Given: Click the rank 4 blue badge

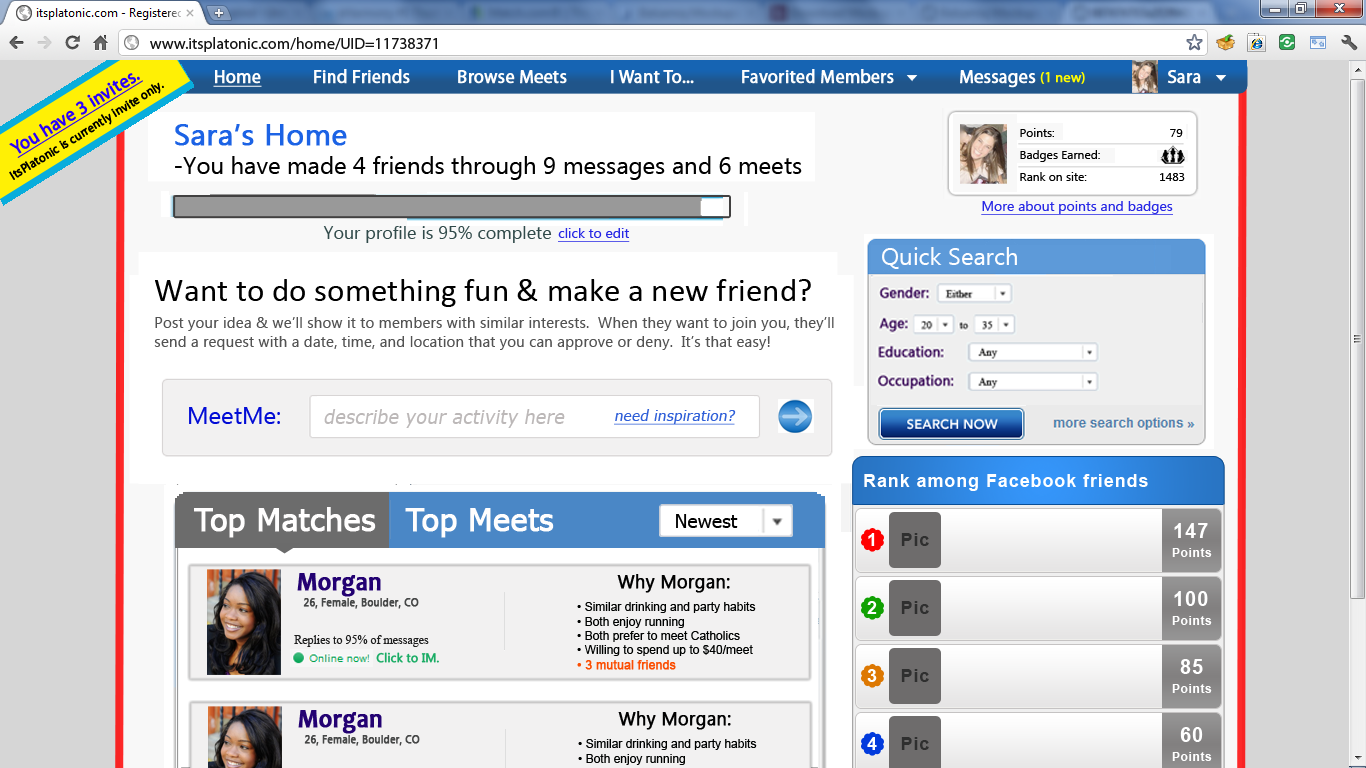Looking at the screenshot, I should (872, 744).
